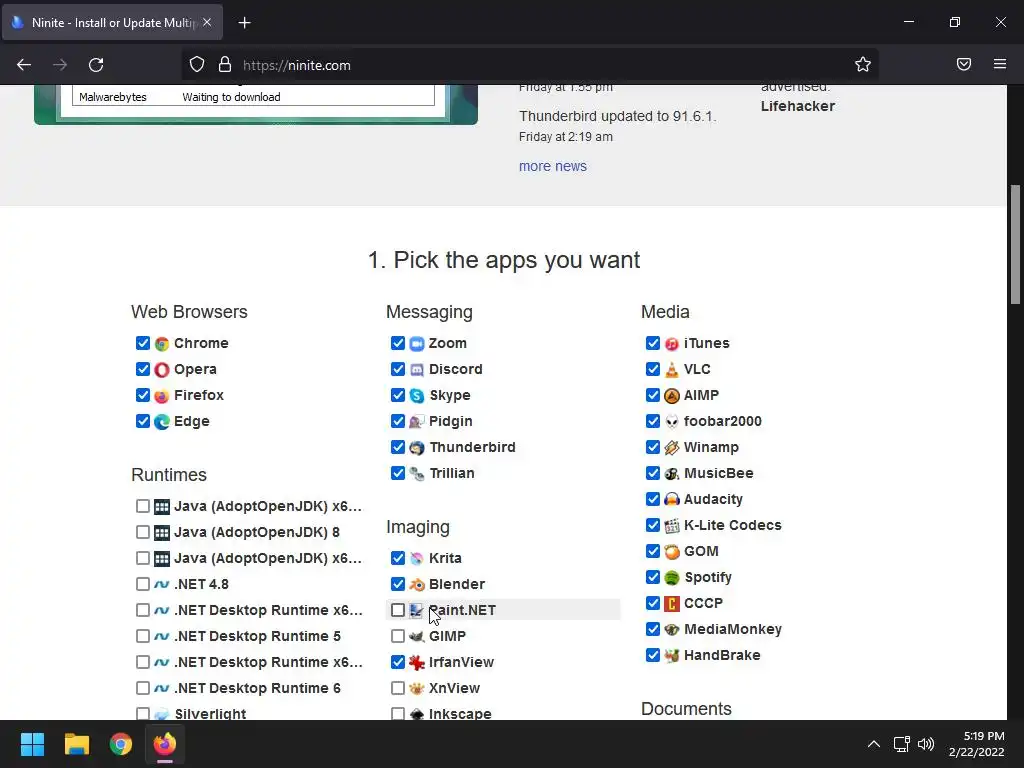This screenshot has height=768, width=1024.
Task: Open Windows Start menu
Action: 32,744
